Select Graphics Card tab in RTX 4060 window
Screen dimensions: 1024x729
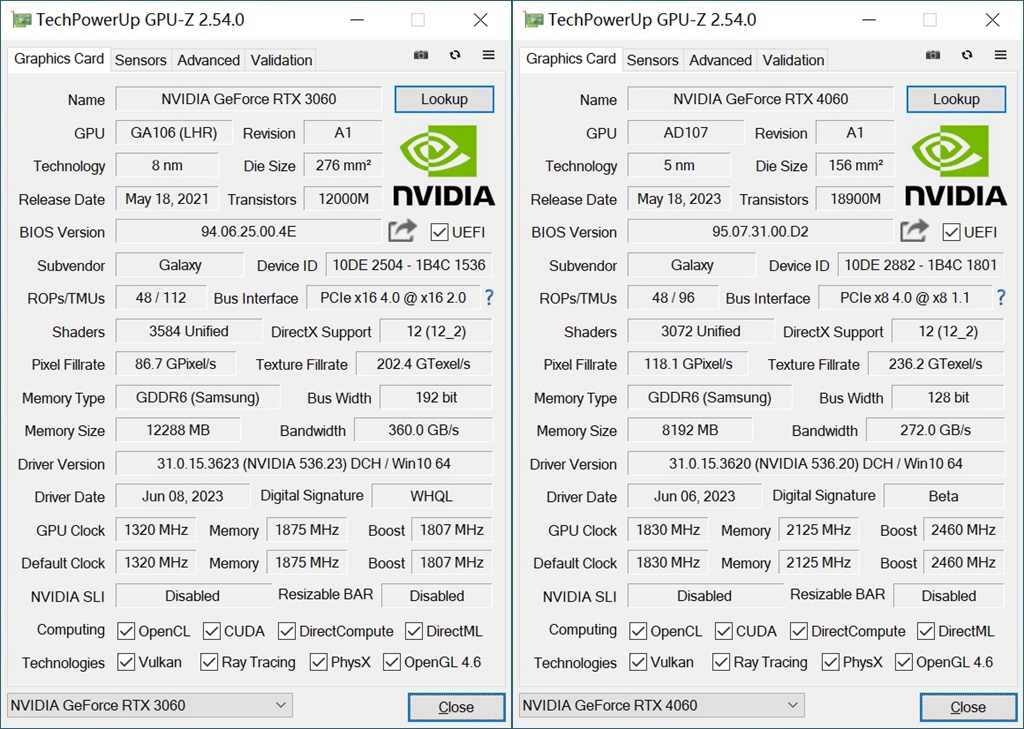click(571, 59)
